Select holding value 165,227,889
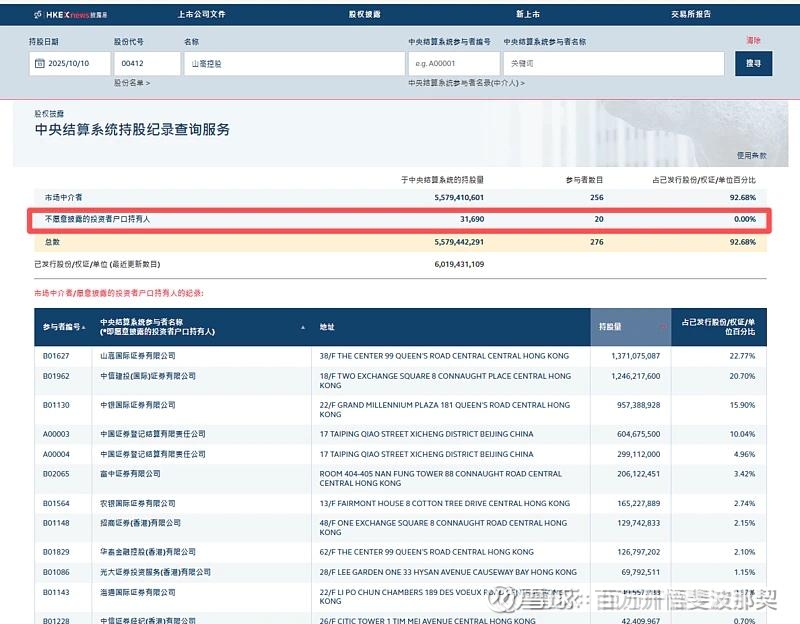 638,503
